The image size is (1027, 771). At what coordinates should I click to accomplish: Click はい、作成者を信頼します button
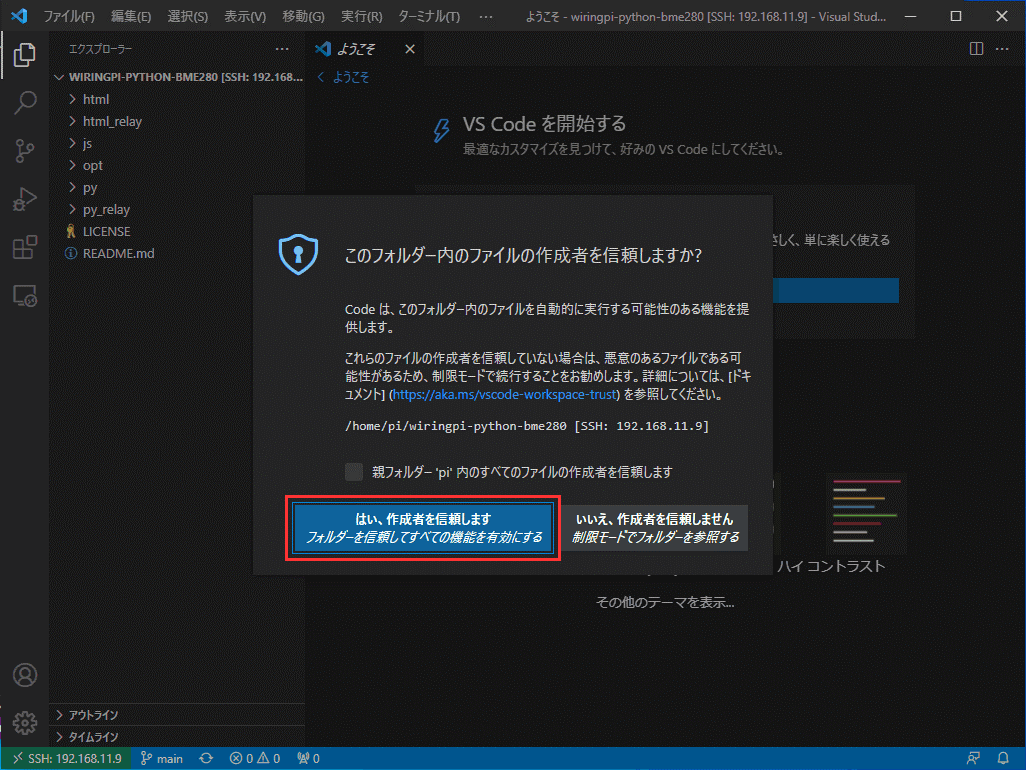coord(423,528)
